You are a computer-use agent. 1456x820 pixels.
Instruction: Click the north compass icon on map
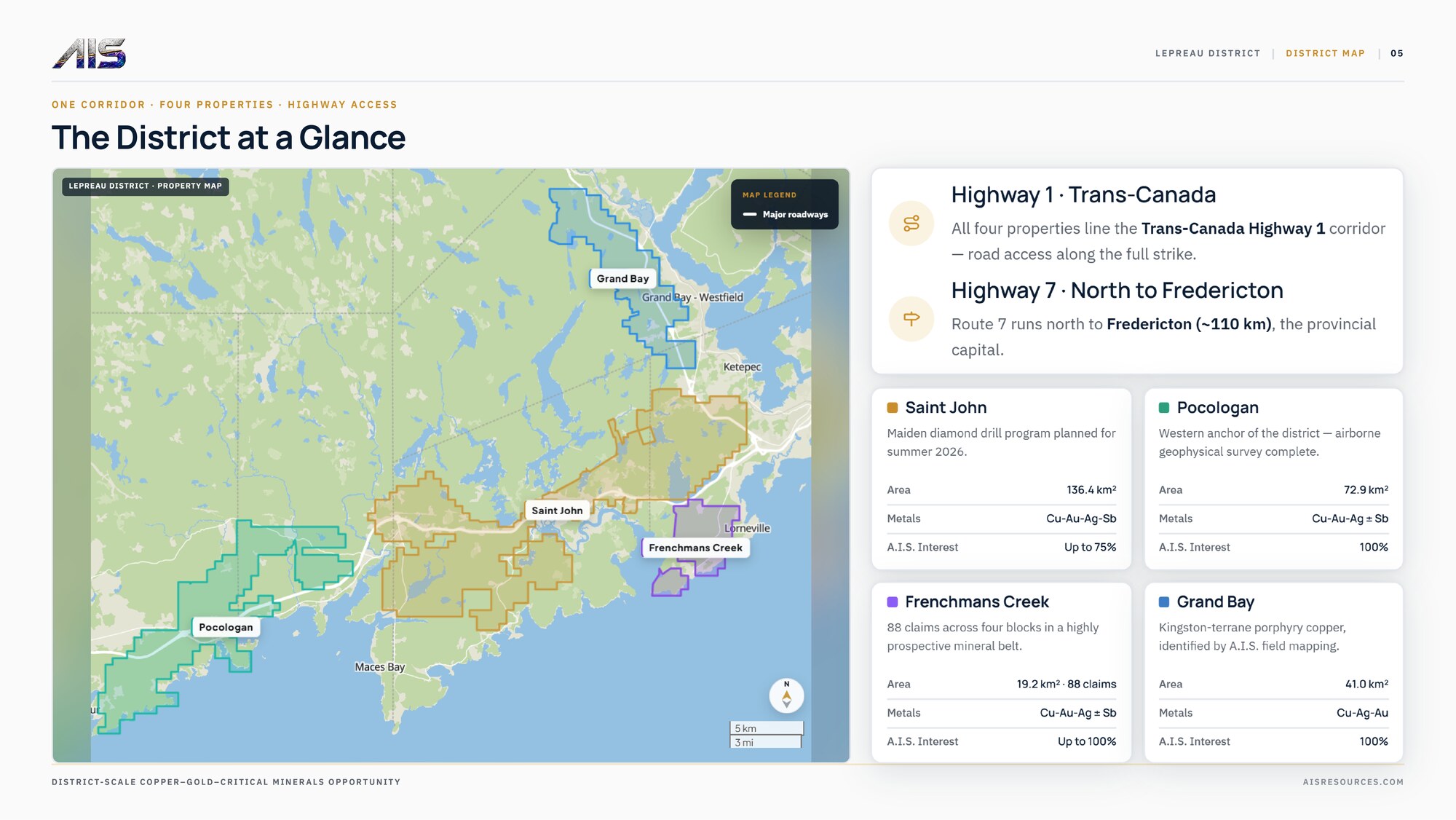click(x=786, y=696)
